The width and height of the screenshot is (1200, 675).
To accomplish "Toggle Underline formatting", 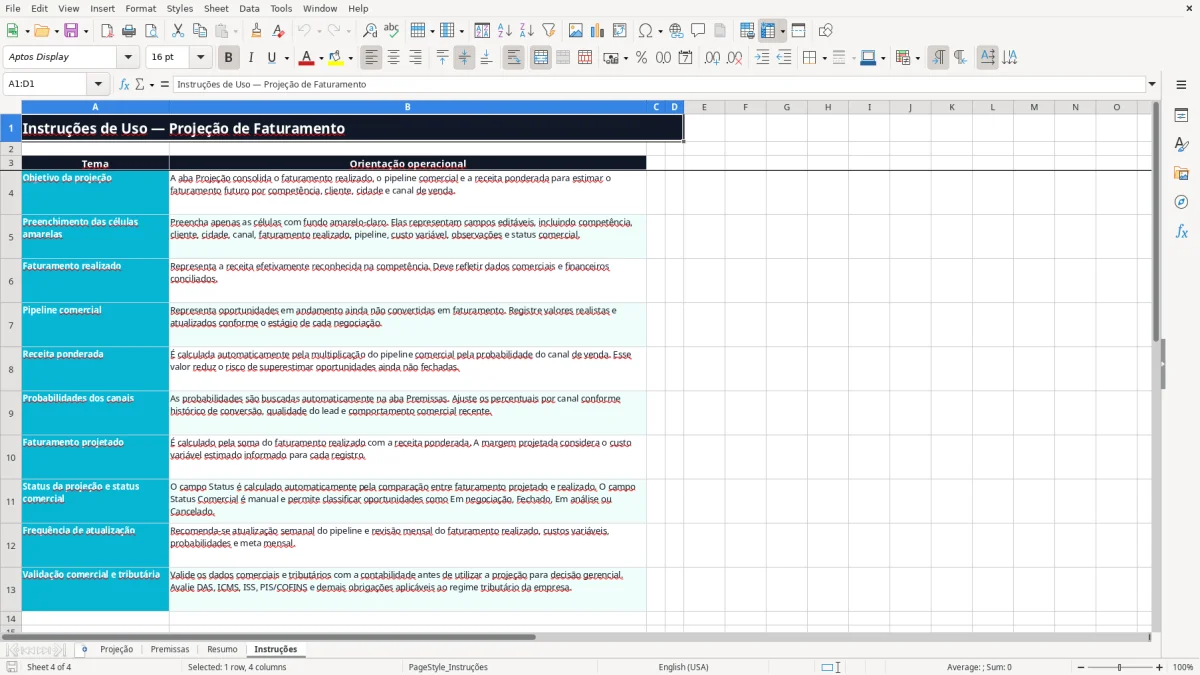I will [x=272, y=58].
